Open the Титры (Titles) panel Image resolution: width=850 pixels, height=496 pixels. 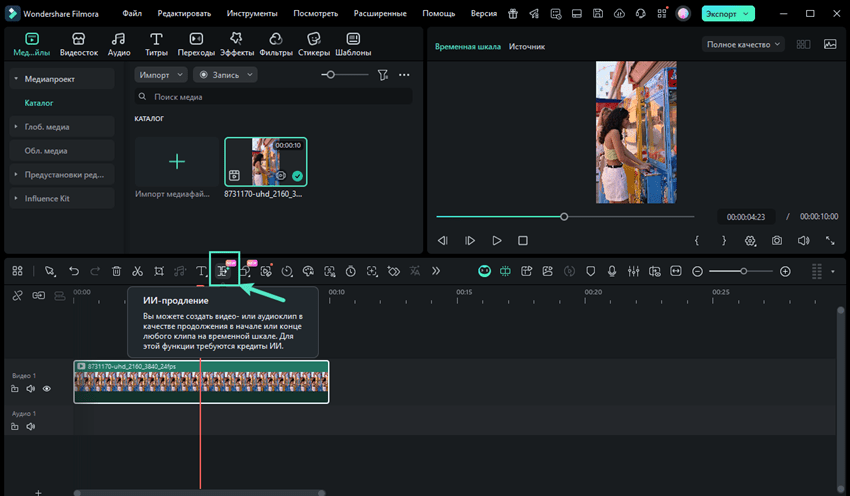(x=156, y=44)
